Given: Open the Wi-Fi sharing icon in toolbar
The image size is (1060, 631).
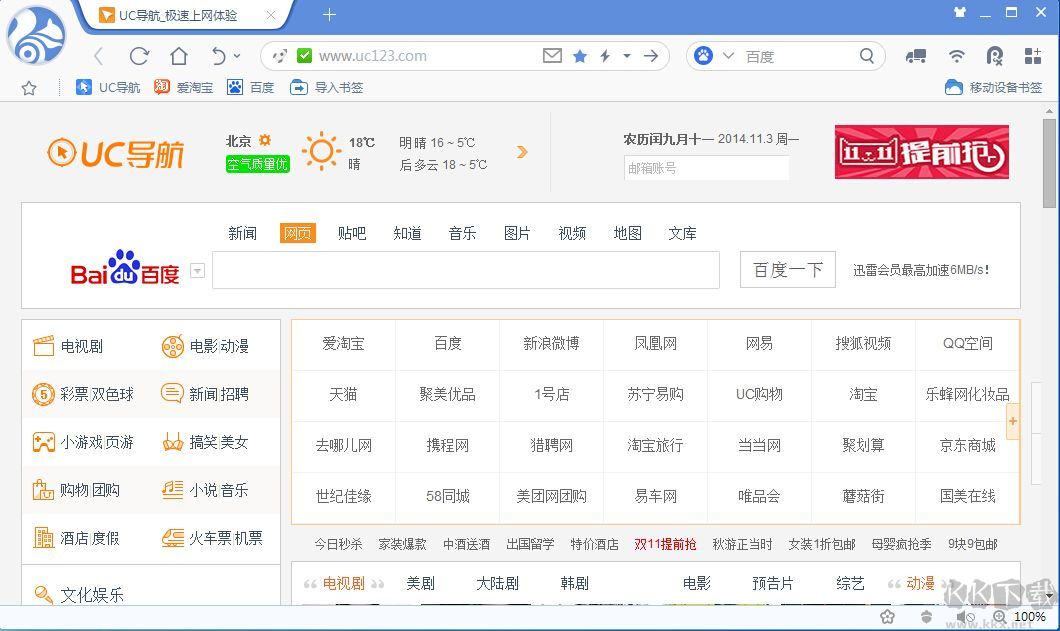Looking at the screenshot, I should [955, 56].
